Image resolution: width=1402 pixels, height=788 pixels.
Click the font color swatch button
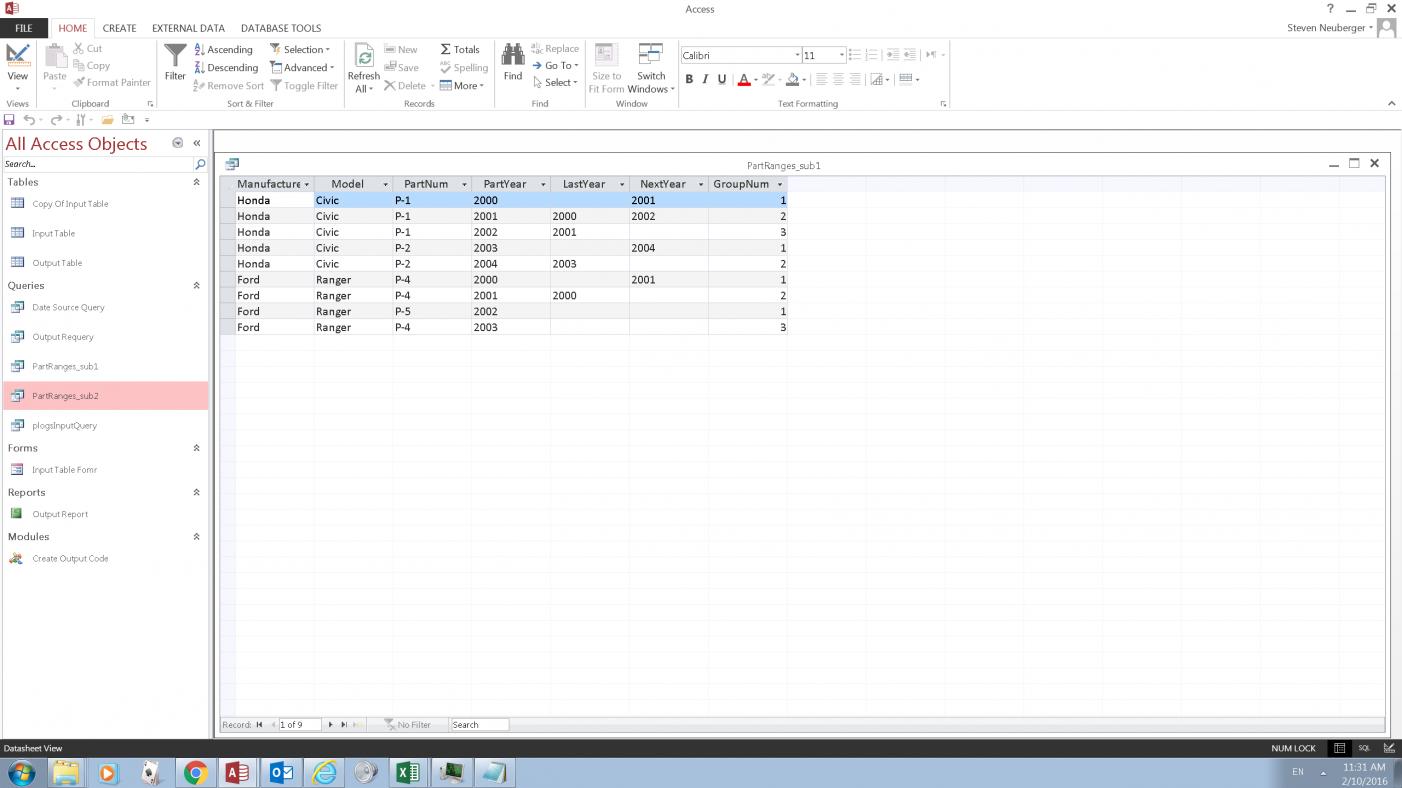pyautogui.click(x=743, y=79)
